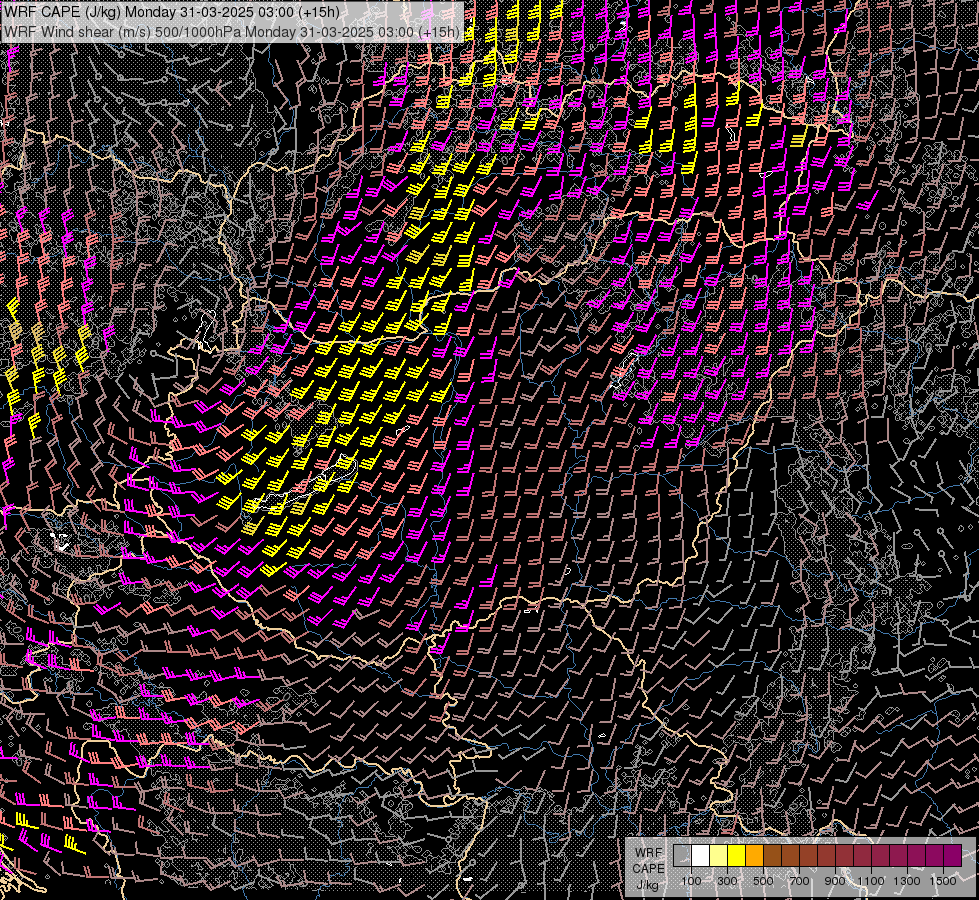Click the 500 value in legend
Image resolution: width=979 pixels, height=900 pixels.
763,881
